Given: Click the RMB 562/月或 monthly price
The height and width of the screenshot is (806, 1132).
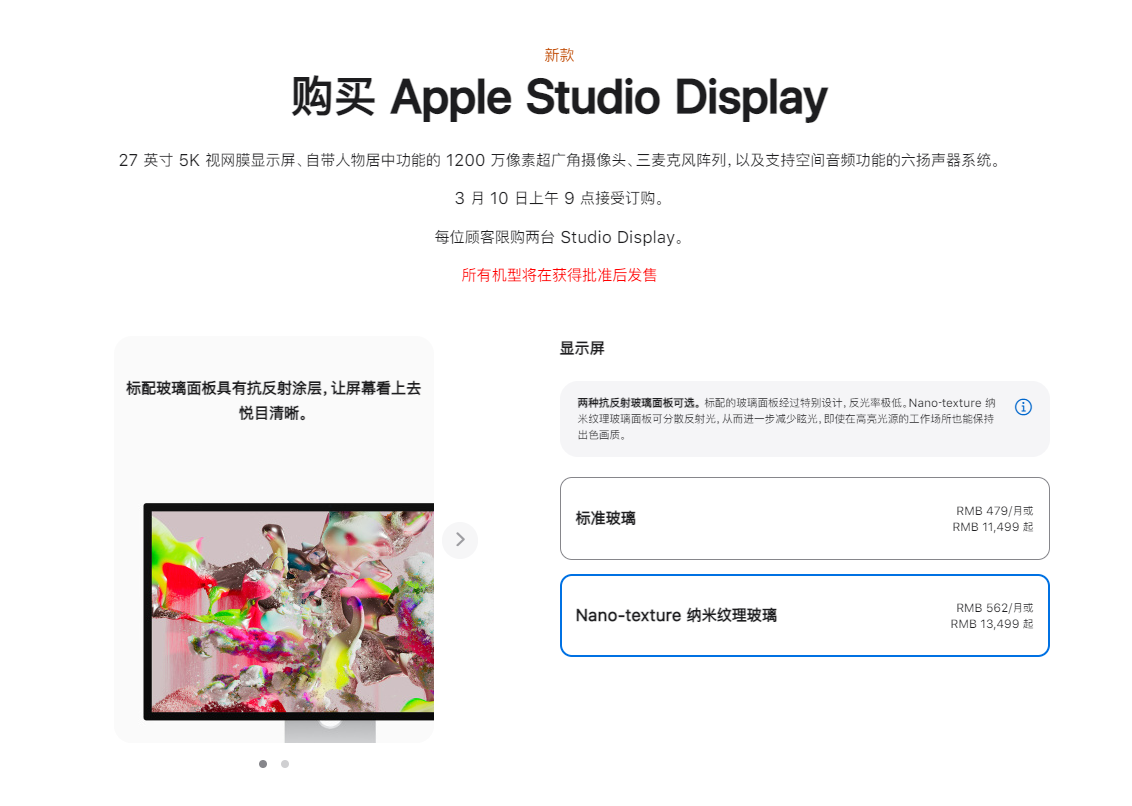Looking at the screenshot, I should coord(995,608).
